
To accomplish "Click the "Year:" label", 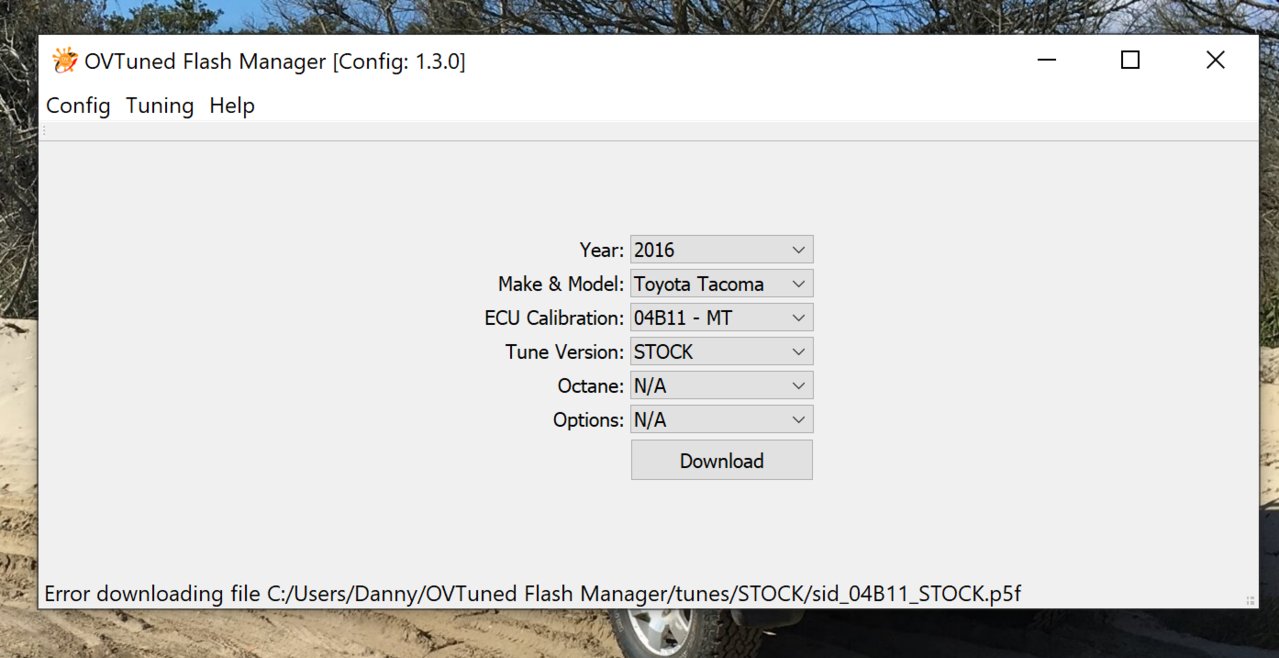I will click(602, 250).
